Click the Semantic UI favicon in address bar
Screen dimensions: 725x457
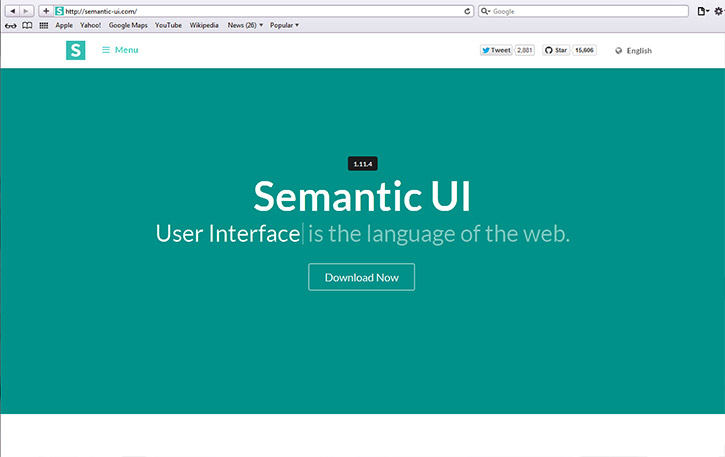pyautogui.click(x=59, y=11)
